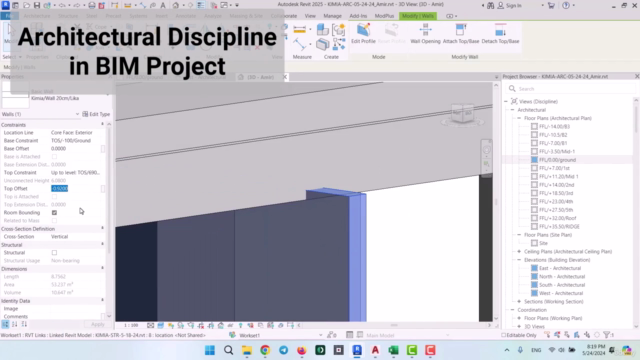640x360 pixels.
Task: Click the Select Links status bar icon
Action: (x=547, y=335)
